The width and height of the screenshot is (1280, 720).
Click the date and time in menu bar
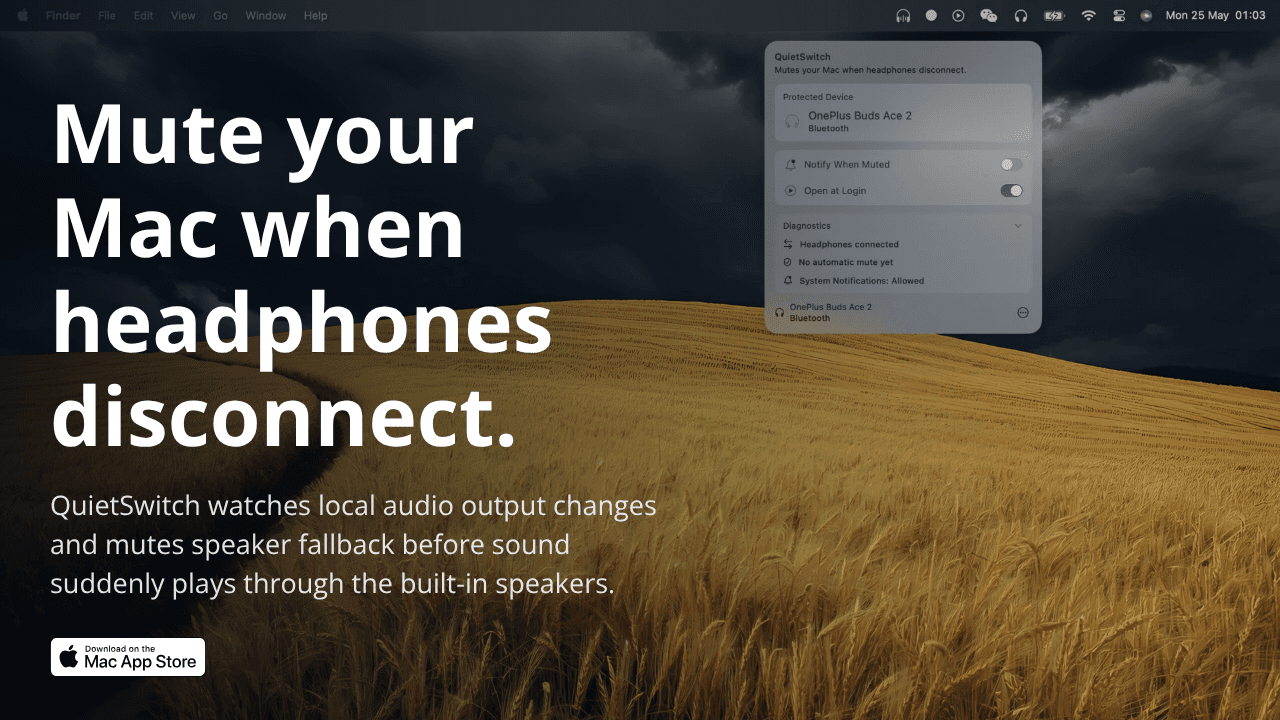tap(1216, 16)
